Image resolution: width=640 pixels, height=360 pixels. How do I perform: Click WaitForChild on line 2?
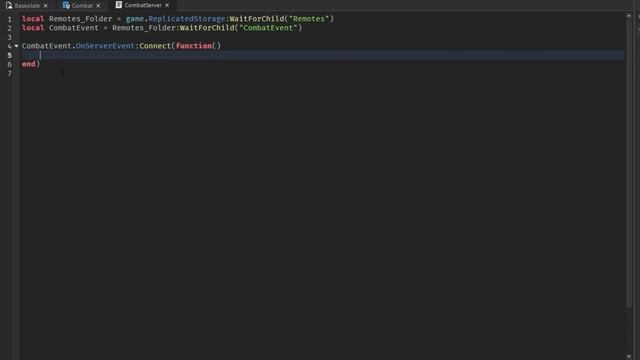click(x=207, y=28)
